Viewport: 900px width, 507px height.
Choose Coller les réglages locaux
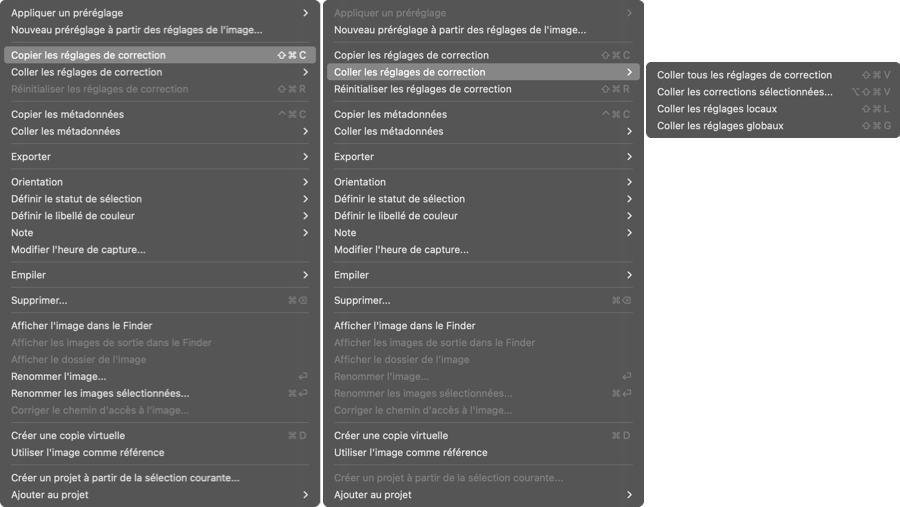point(773,109)
